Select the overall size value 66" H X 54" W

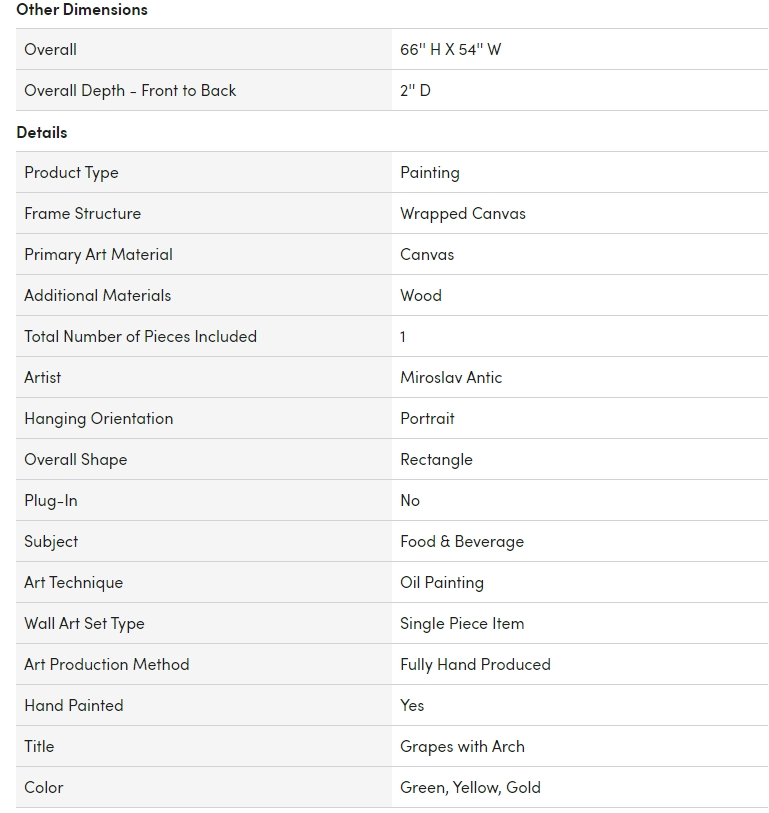tap(450, 49)
